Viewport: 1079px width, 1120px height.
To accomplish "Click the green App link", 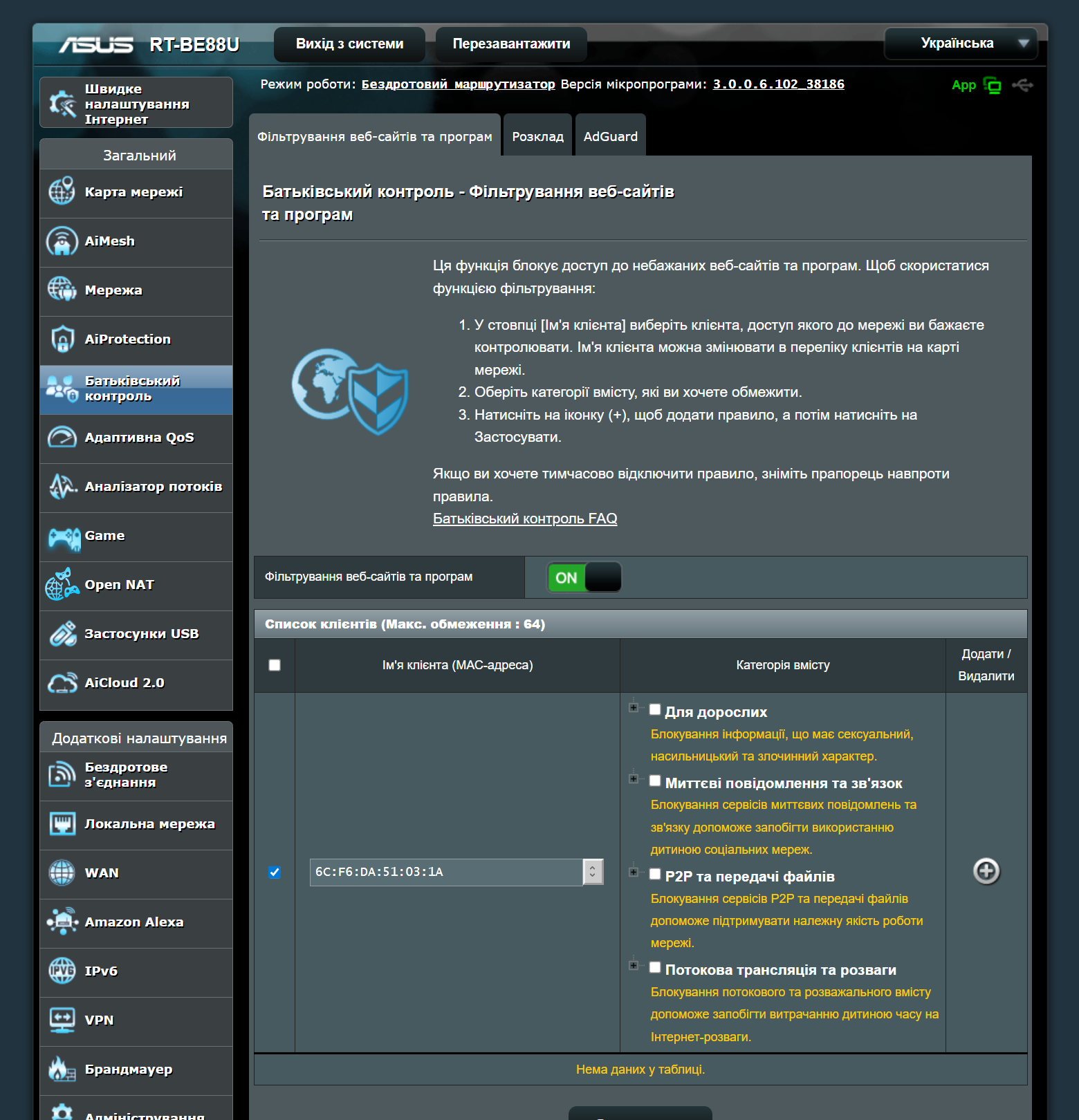I will 963,85.
